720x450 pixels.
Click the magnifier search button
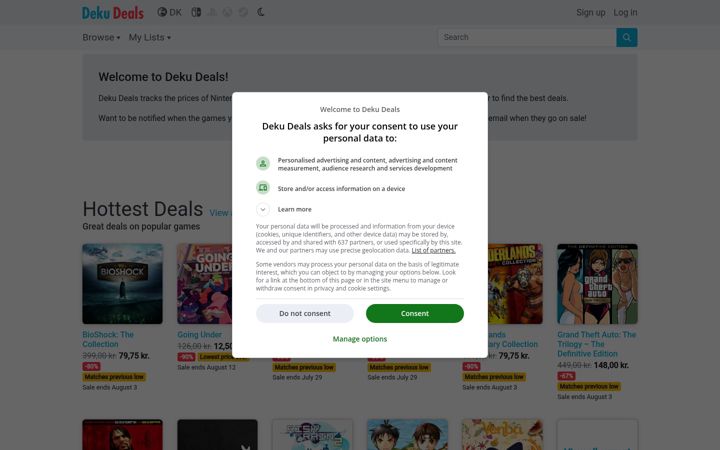point(626,38)
